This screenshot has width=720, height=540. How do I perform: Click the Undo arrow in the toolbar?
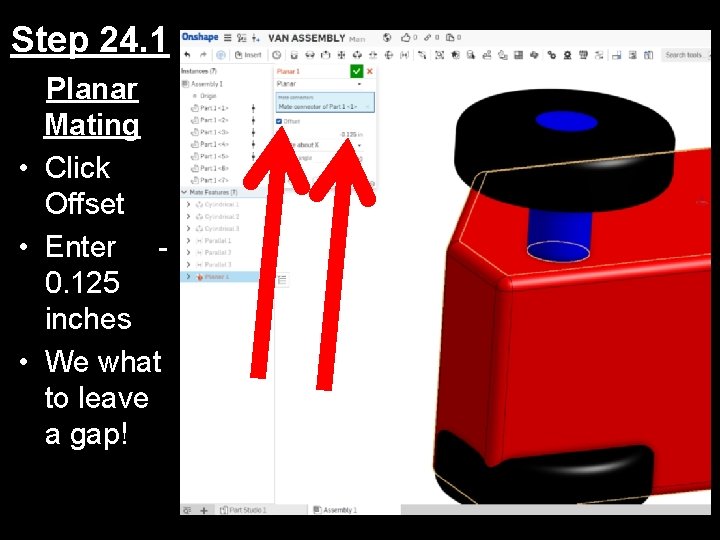tap(187, 55)
